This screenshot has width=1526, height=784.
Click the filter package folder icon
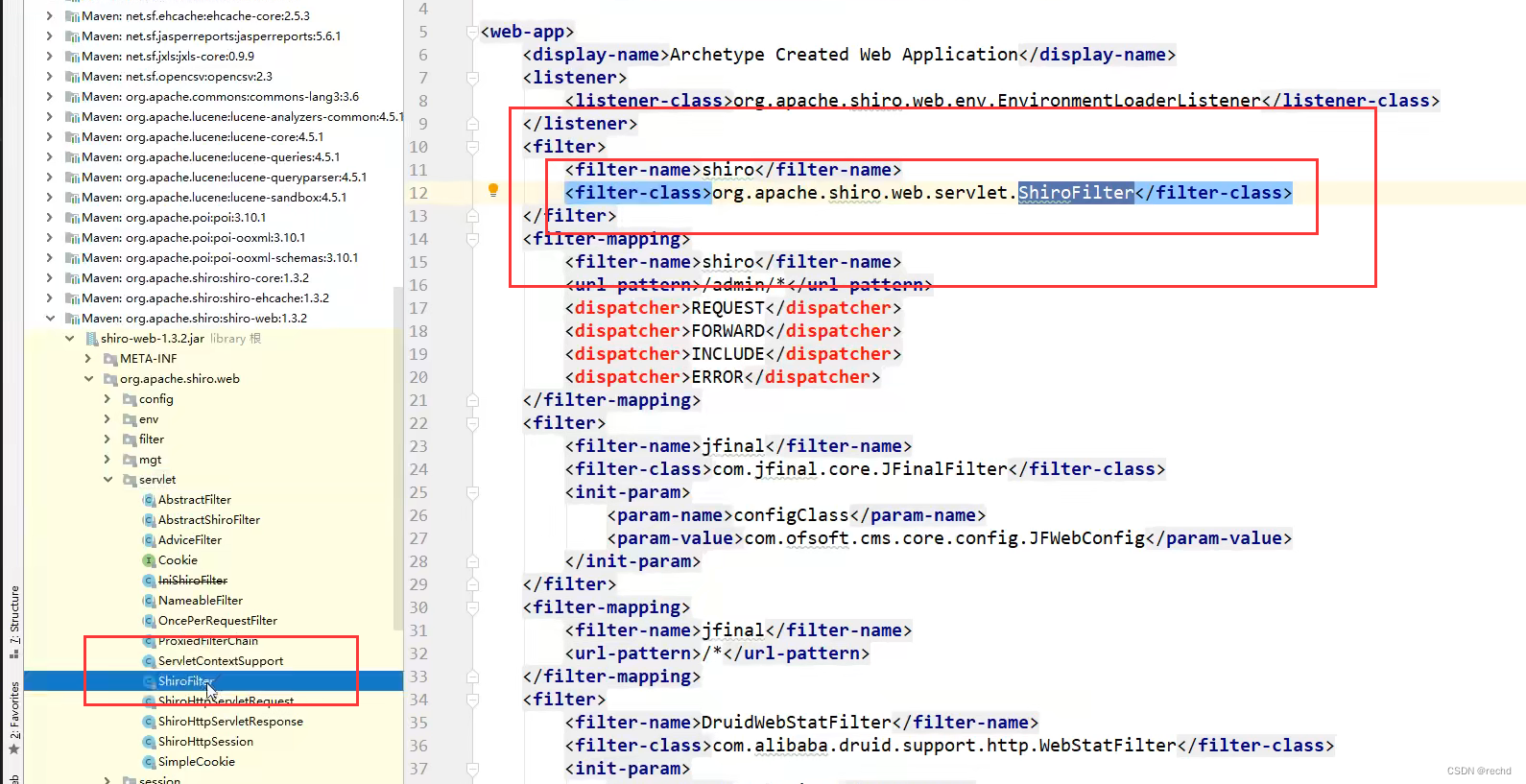(130, 440)
